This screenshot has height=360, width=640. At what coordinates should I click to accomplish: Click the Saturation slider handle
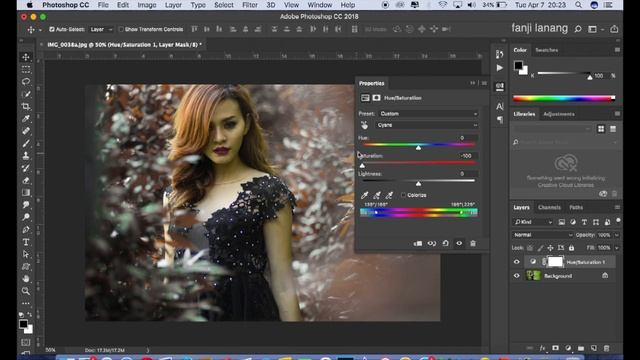tap(362, 166)
